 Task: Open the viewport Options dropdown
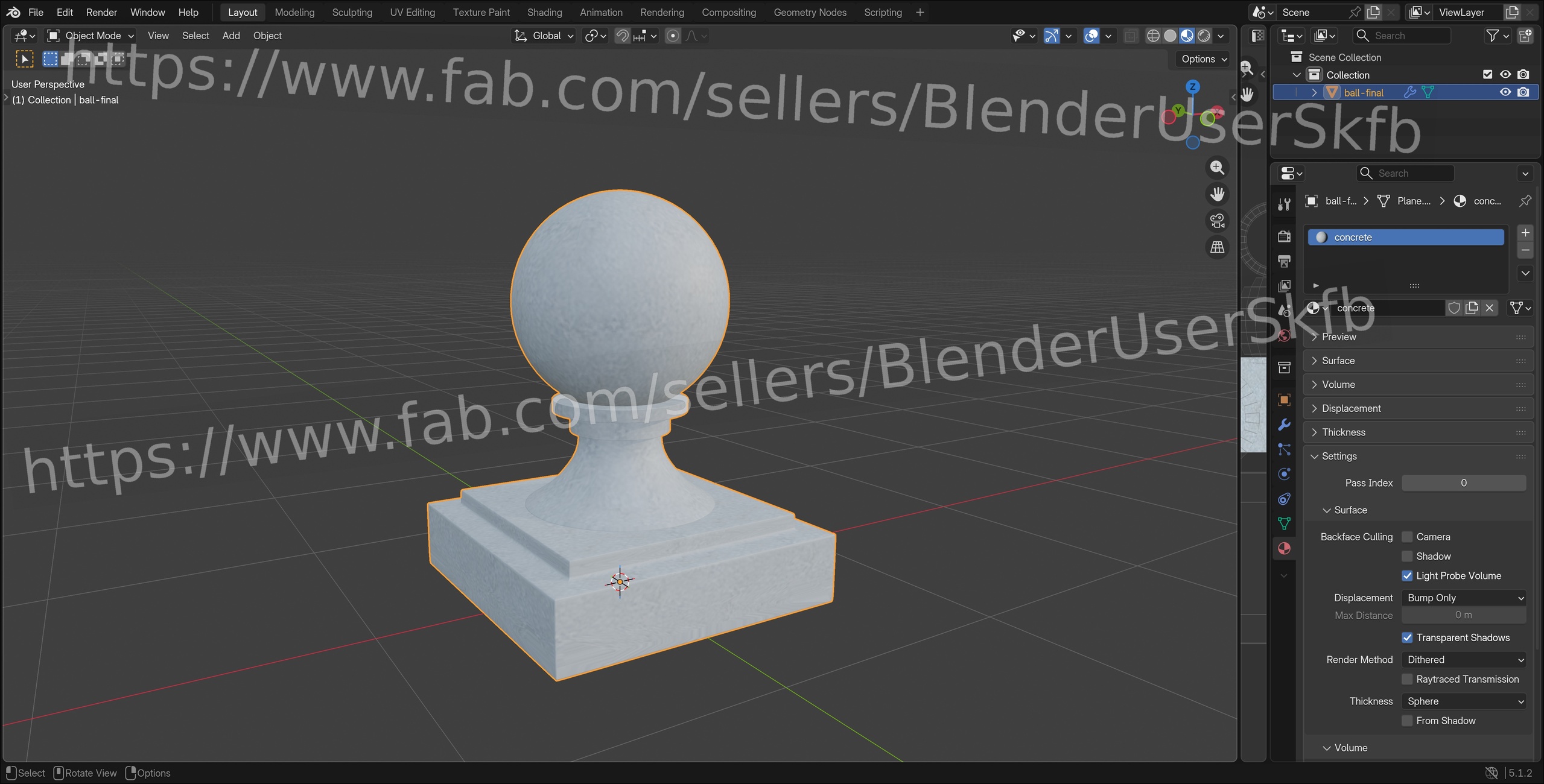(x=1204, y=59)
